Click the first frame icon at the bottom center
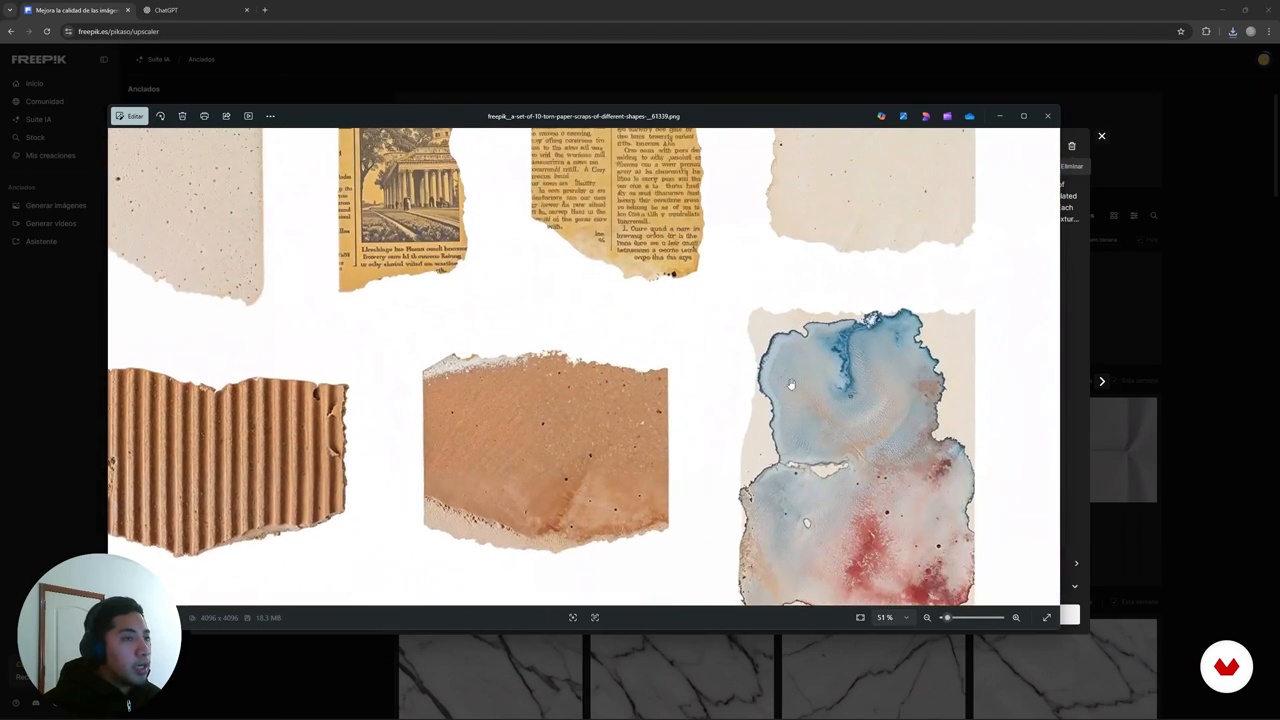Screen dimensions: 1280x720 coord(573,618)
